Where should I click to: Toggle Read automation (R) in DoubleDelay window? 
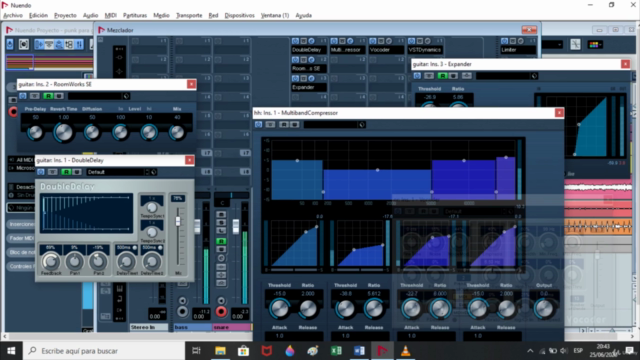click(x=66, y=172)
